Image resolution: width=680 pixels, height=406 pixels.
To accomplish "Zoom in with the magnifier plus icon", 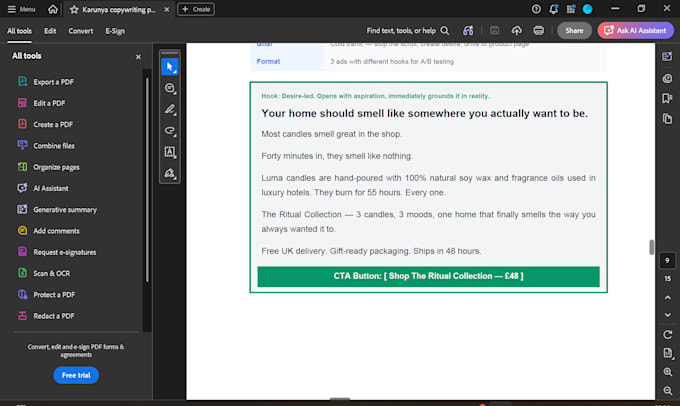I will click(668, 372).
